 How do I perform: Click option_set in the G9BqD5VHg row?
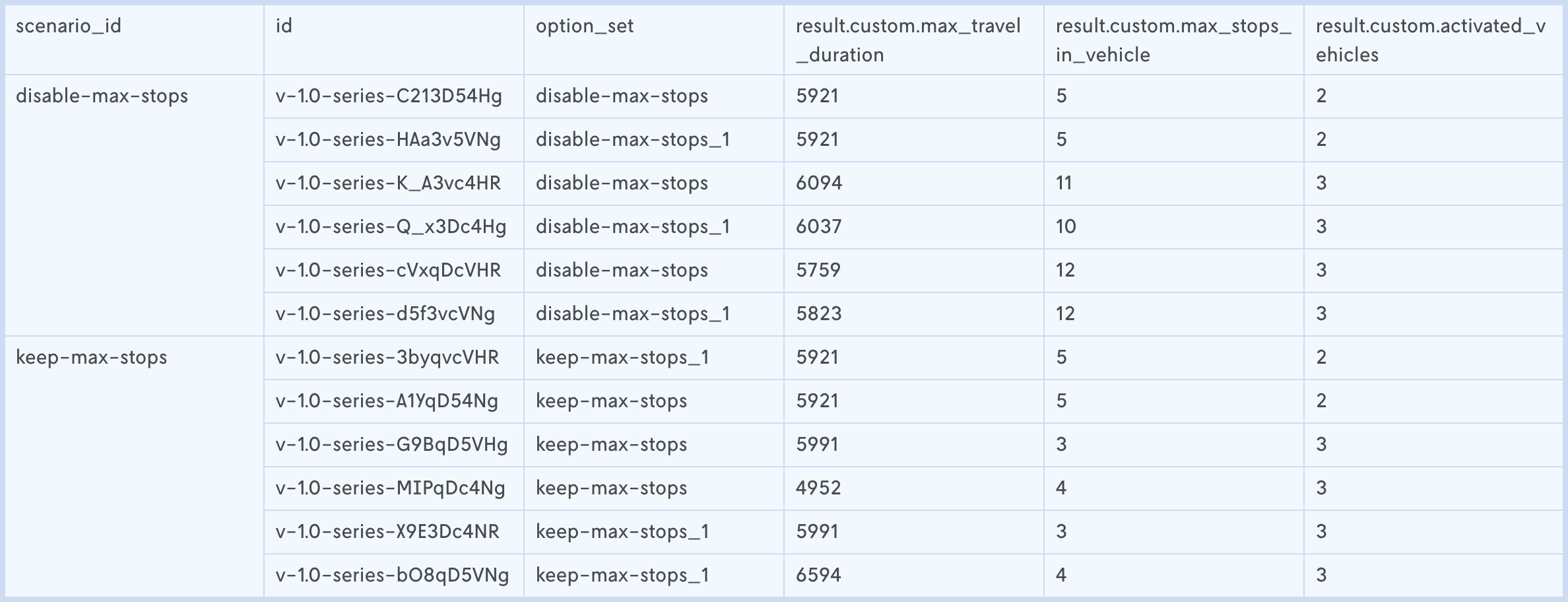click(x=611, y=445)
